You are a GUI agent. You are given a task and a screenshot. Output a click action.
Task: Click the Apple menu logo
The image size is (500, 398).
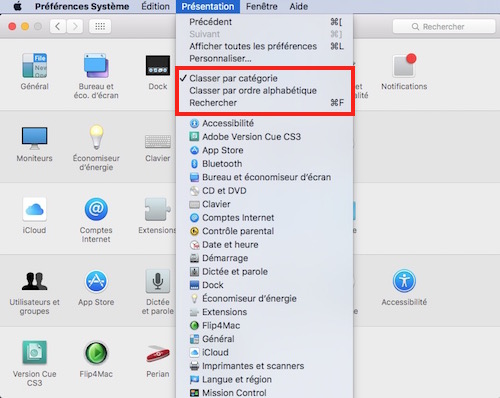[17, 6]
